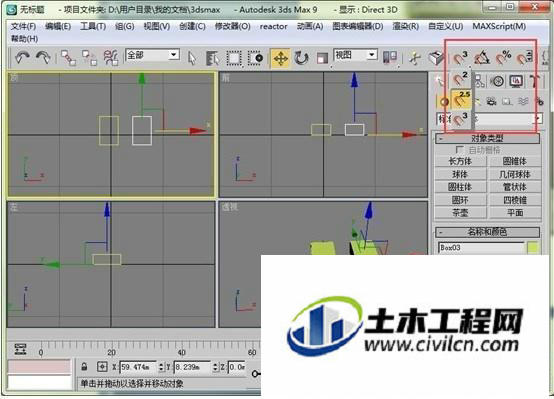Open the 编辑(E) menu
This screenshot has height=399, width=554.
pos(58,27)
